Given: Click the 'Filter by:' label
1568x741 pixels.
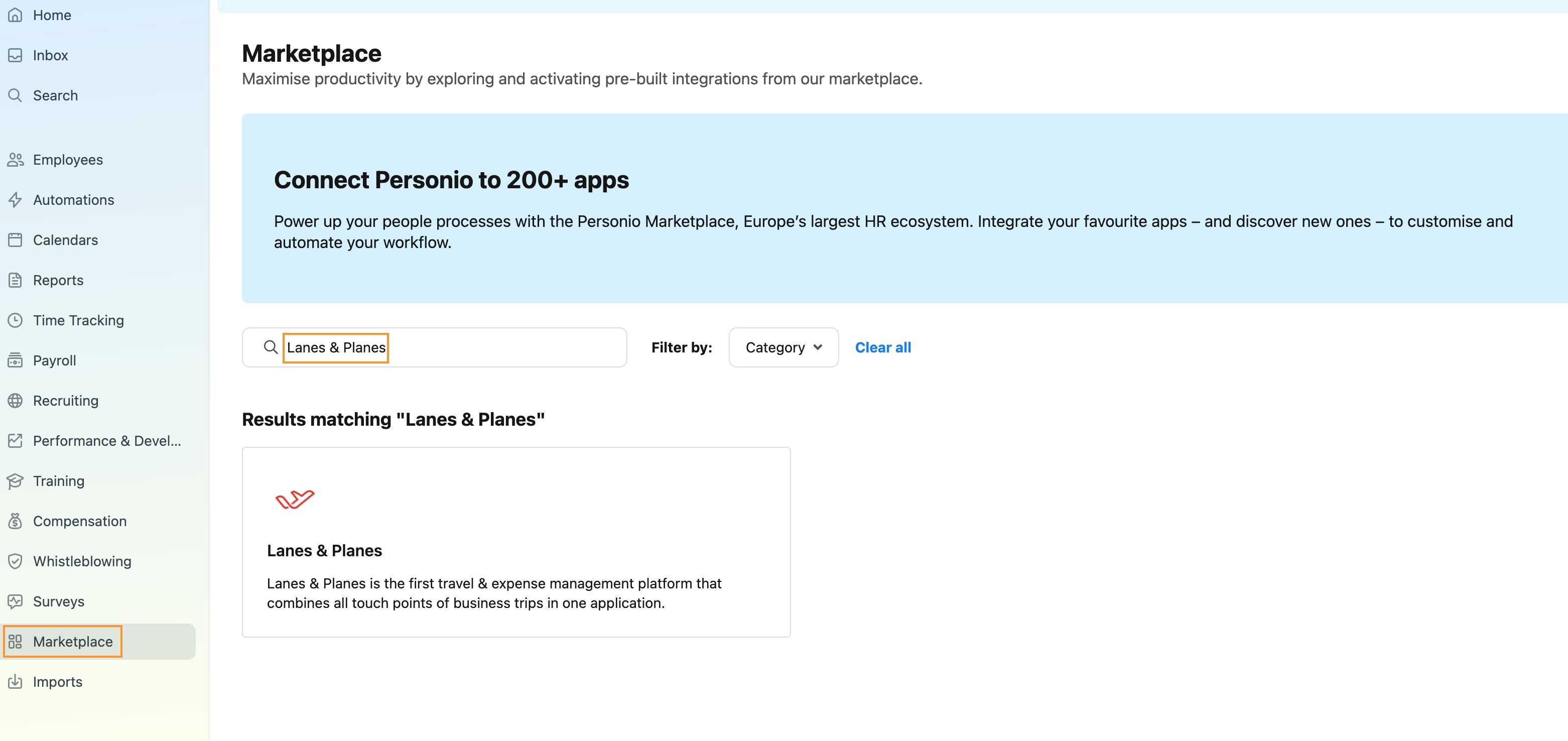Looking at the screenshot, I should point(682,348).
